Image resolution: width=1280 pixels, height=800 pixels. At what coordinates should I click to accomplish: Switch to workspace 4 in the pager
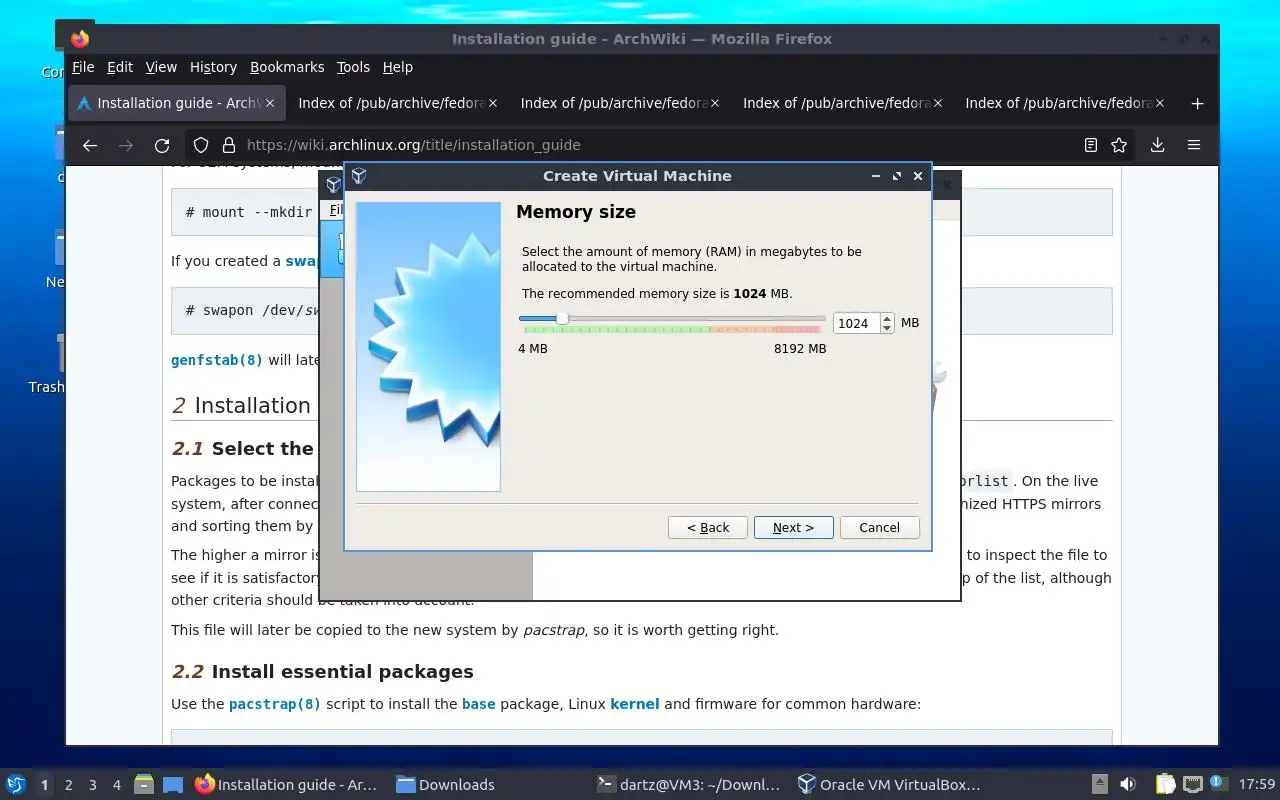click(x=117, y=785)
